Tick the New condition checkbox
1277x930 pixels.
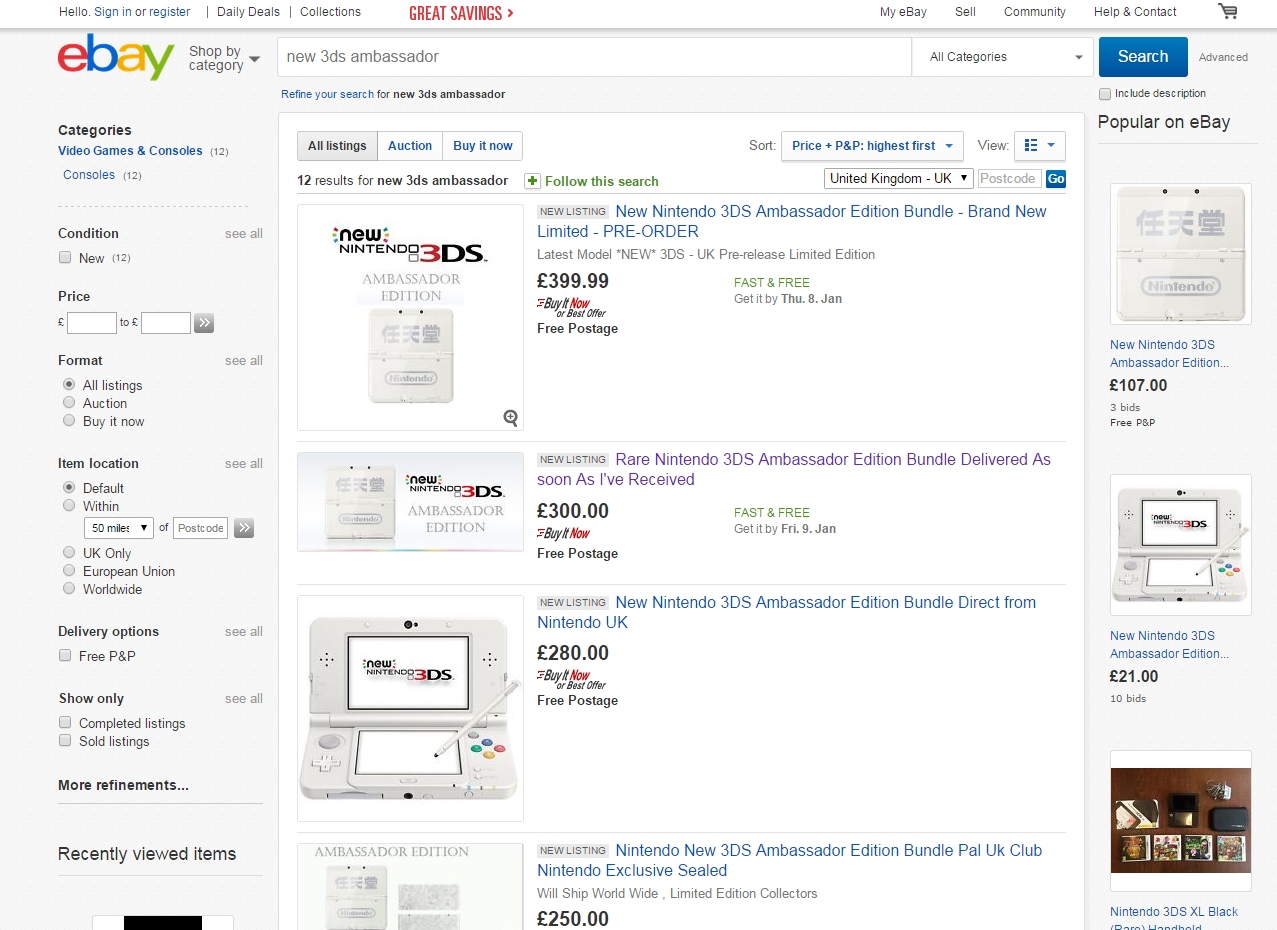(x=66, y=258)
